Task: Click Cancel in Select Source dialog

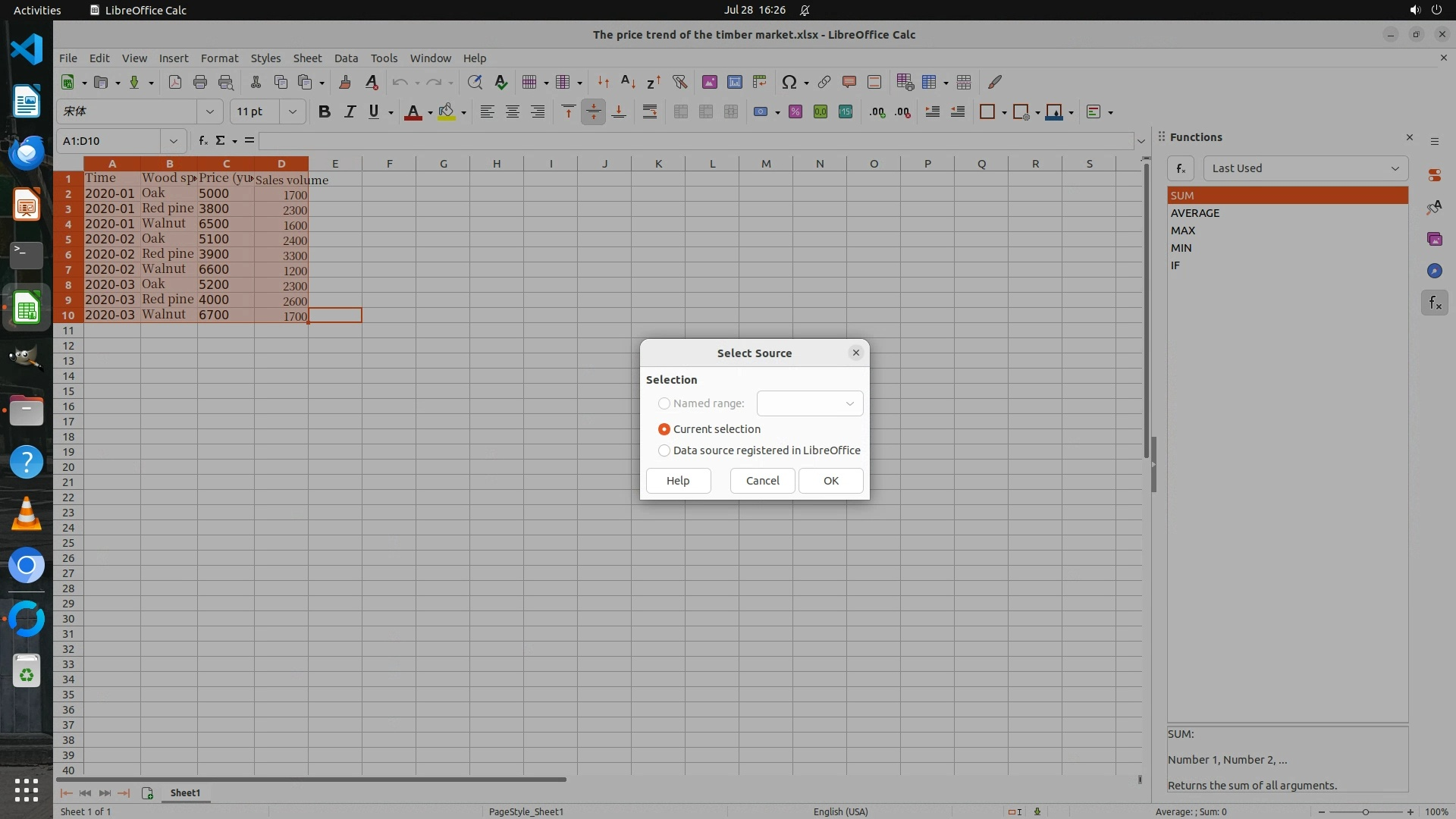Action: coord(762,481)
